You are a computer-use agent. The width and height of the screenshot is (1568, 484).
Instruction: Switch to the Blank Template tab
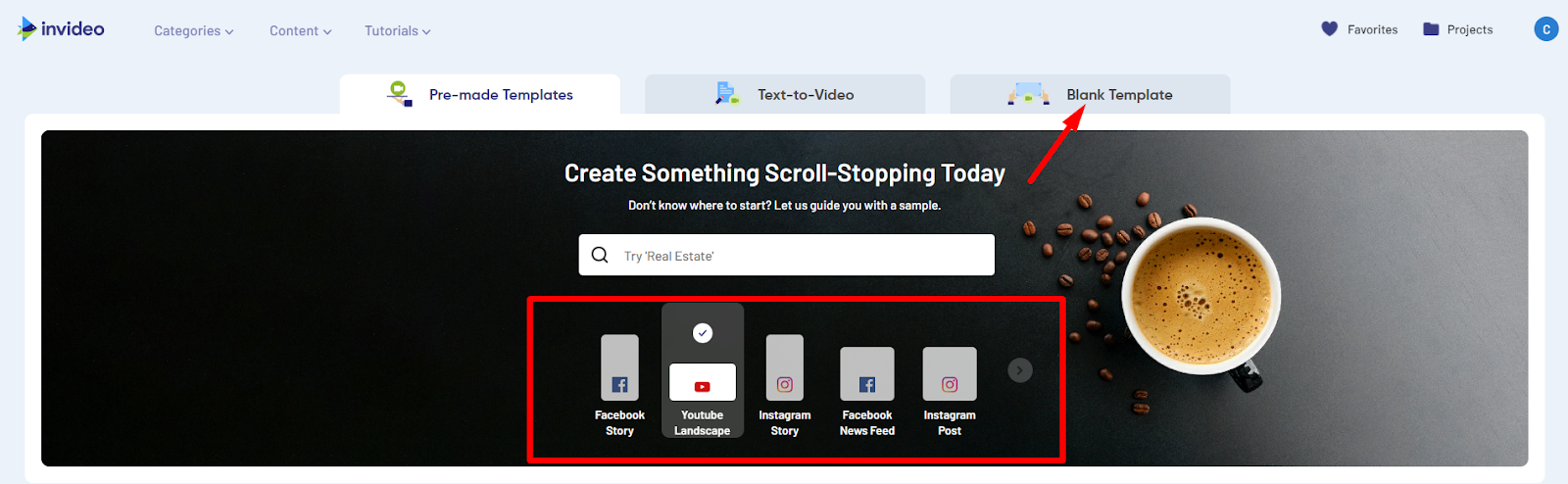click(1090, 94)
